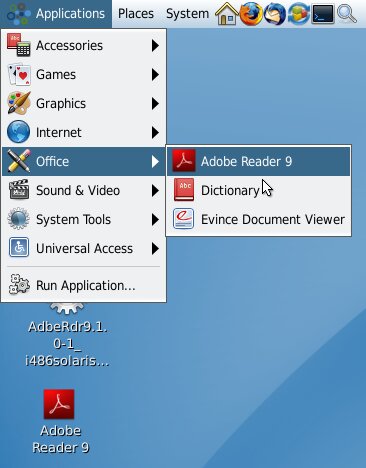Choose Run Application... from the menu
Viewport: 366px width, 468px height.
[x=83, y=285]
